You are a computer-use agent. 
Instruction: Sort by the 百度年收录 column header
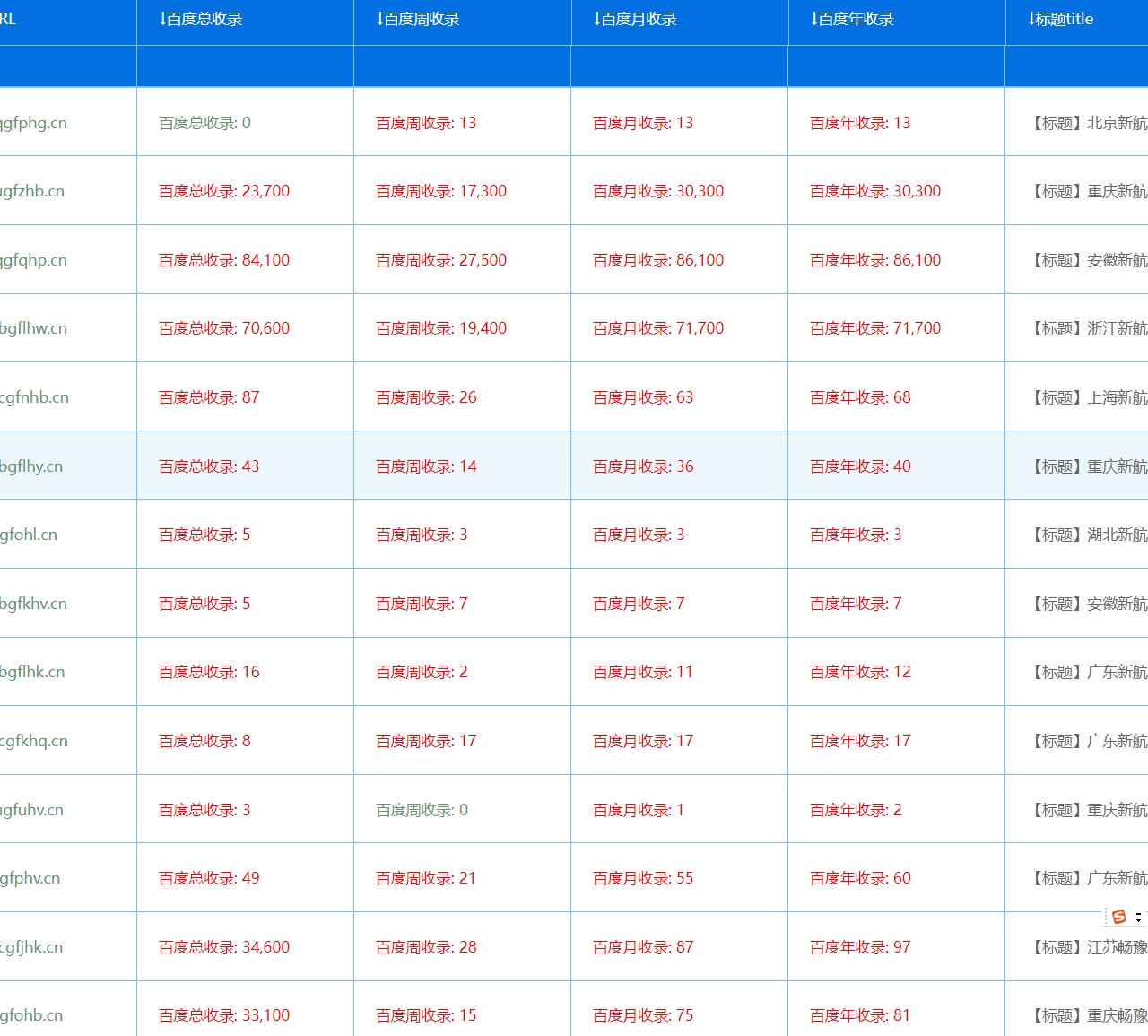point(852,19)
